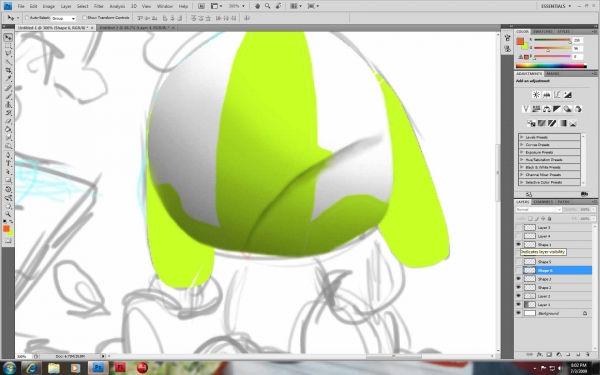Viewport: 600px width, 375px height.
Task: Click the Add layer style fx icon
Action: [540, 355]
